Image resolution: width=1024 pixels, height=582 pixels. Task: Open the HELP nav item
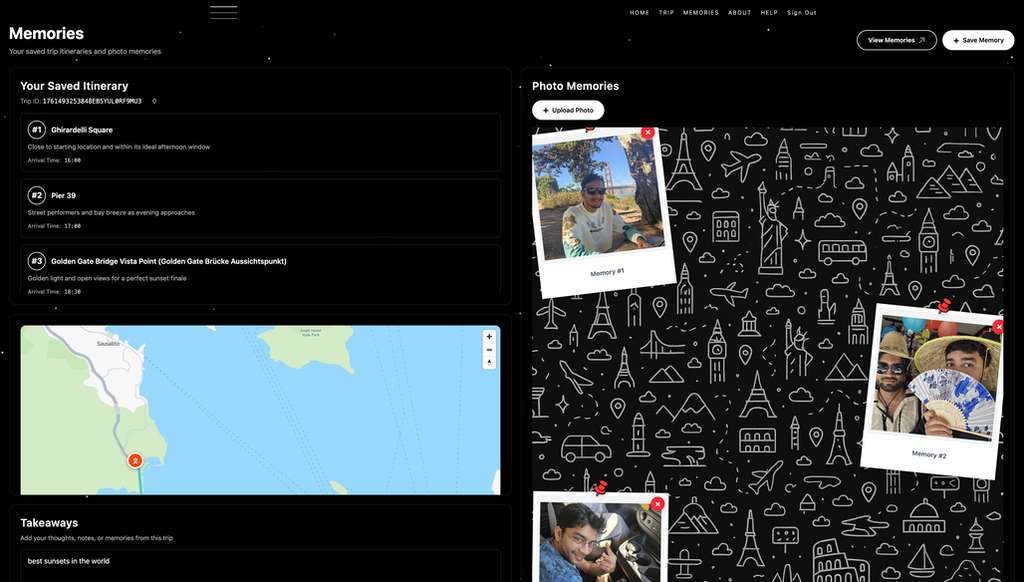click(x=769, y=12)
